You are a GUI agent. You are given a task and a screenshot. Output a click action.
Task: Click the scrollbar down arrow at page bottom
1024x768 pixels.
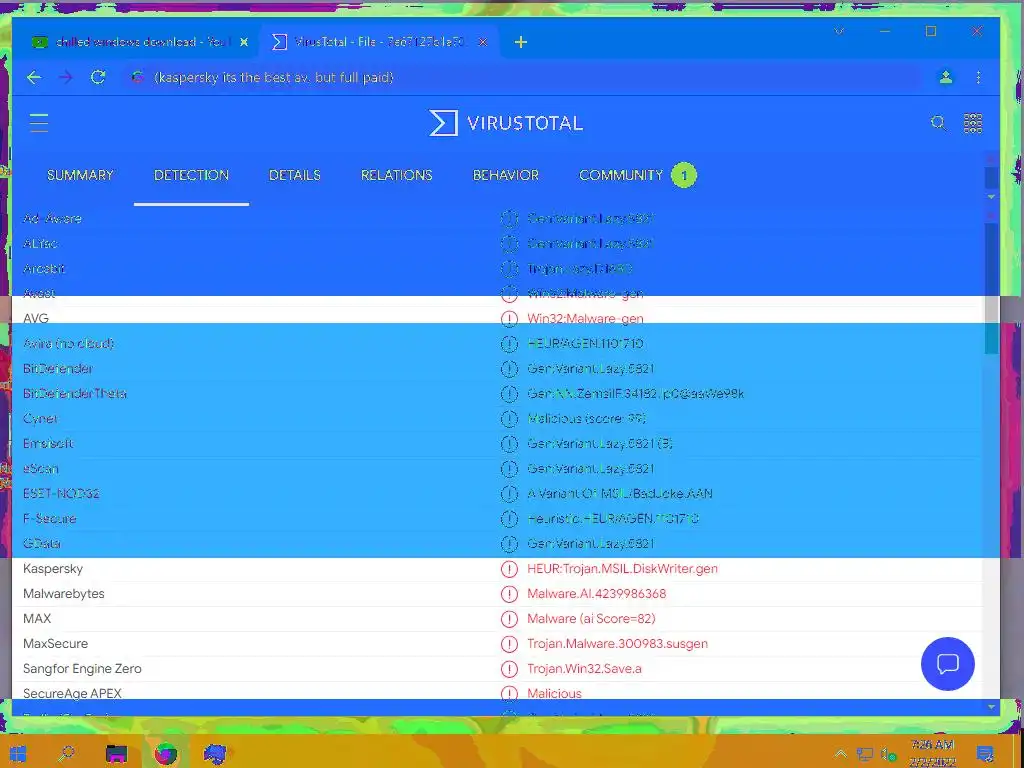(x=991, y=707)
